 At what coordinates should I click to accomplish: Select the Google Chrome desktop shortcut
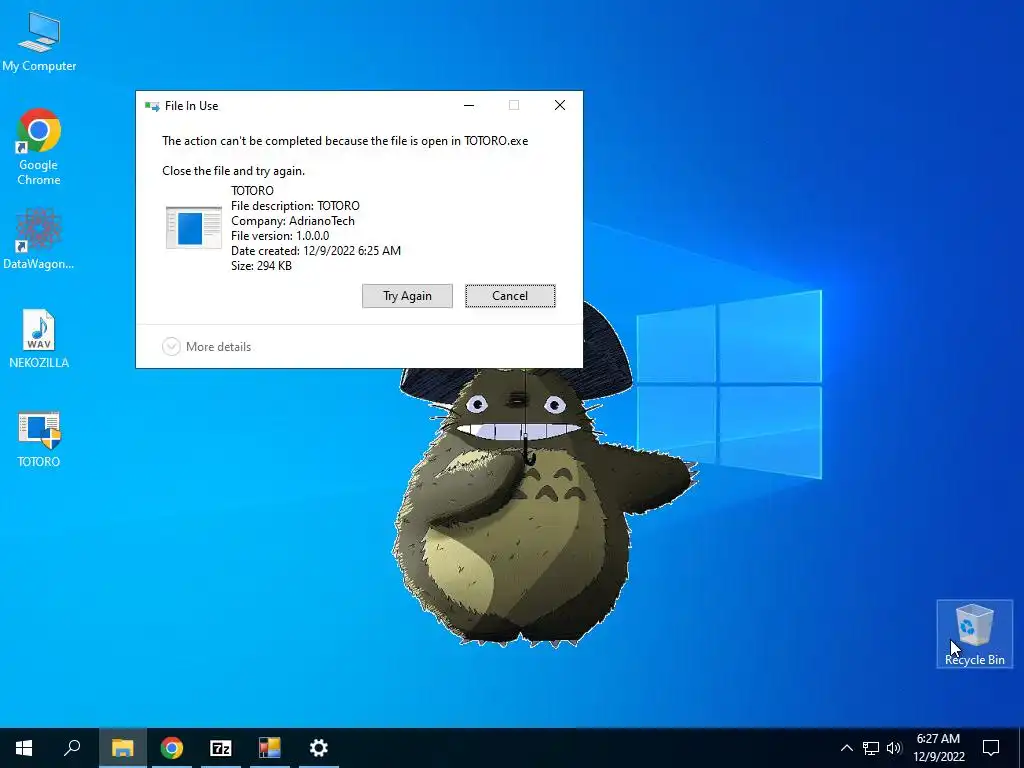click(x=39, y=147)
